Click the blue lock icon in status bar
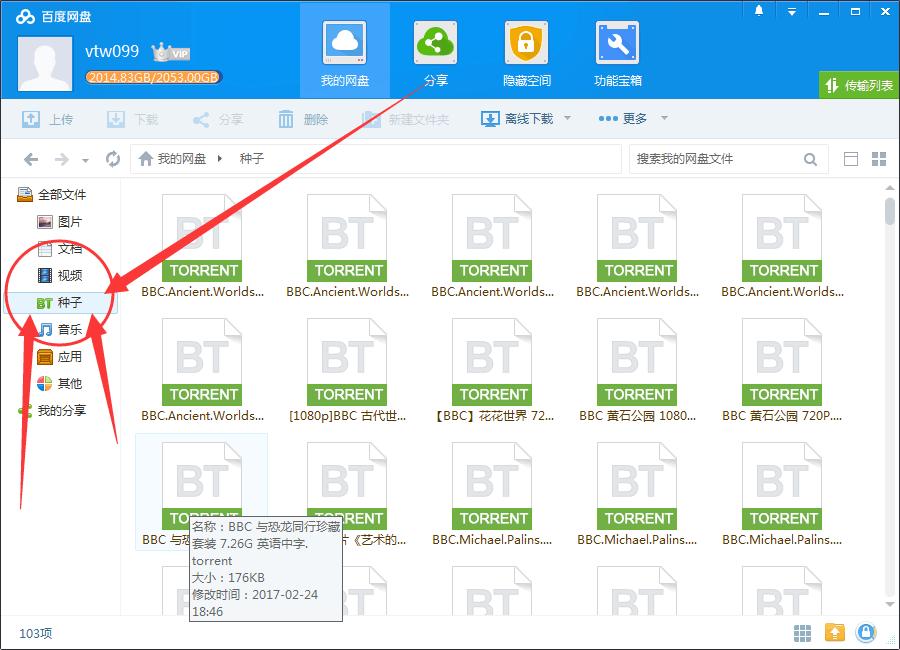Image resolution: width=900 pixels, height=650 pixels. click(866, 633)
